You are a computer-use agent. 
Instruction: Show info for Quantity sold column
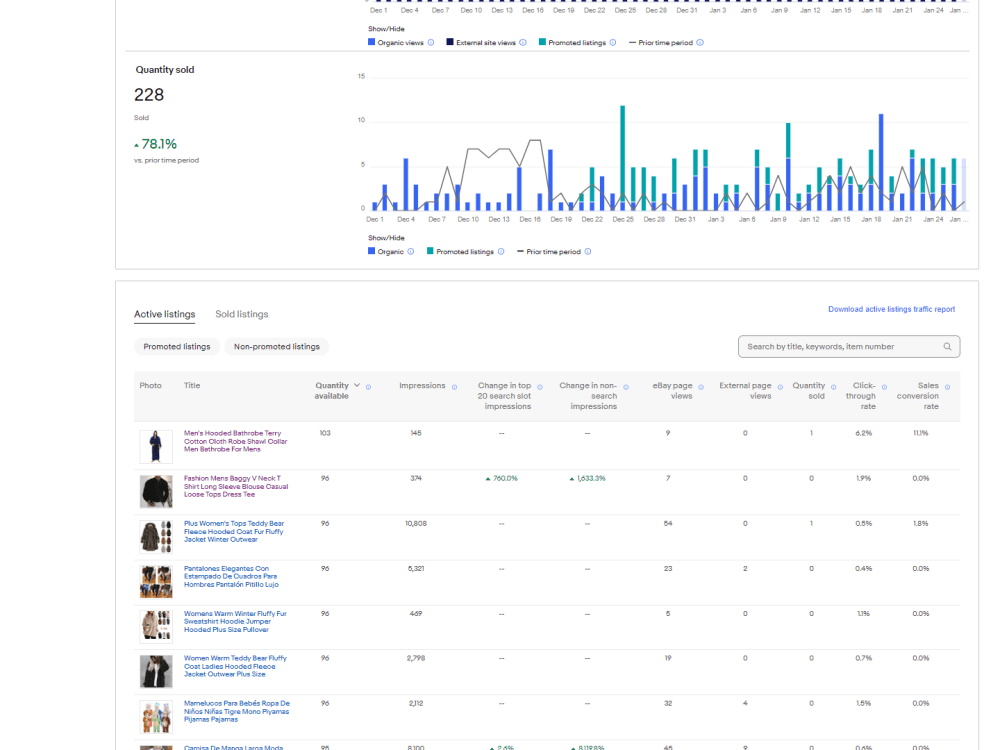834,387
